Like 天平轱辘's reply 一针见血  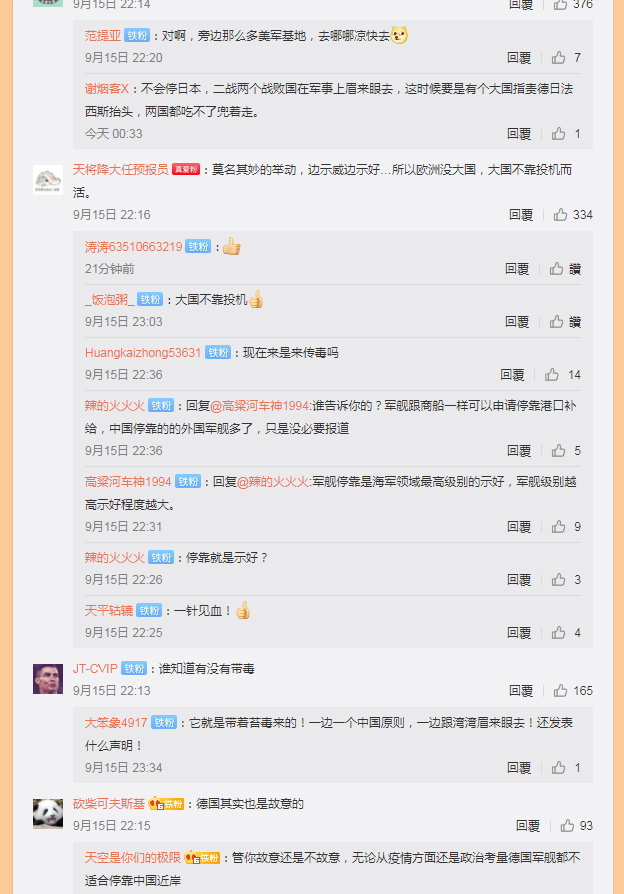[558, 632]
